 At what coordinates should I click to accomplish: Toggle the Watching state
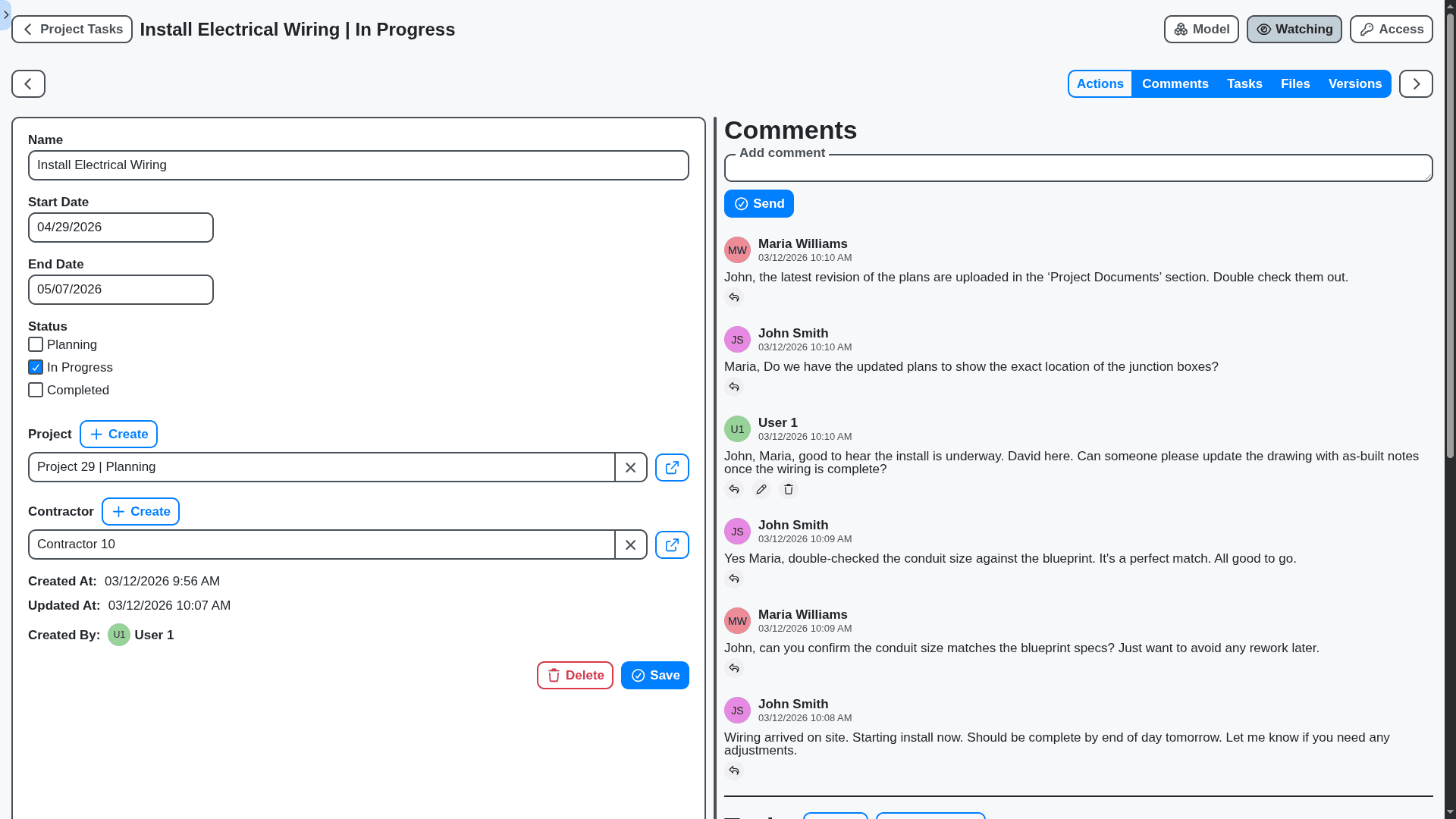click(x=1294, y=29)
